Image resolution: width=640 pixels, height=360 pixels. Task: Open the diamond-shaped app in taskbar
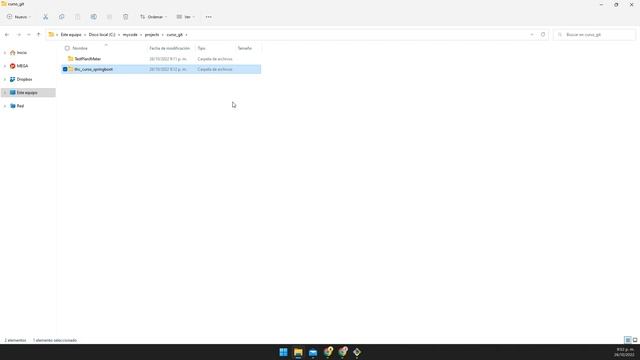357,352
